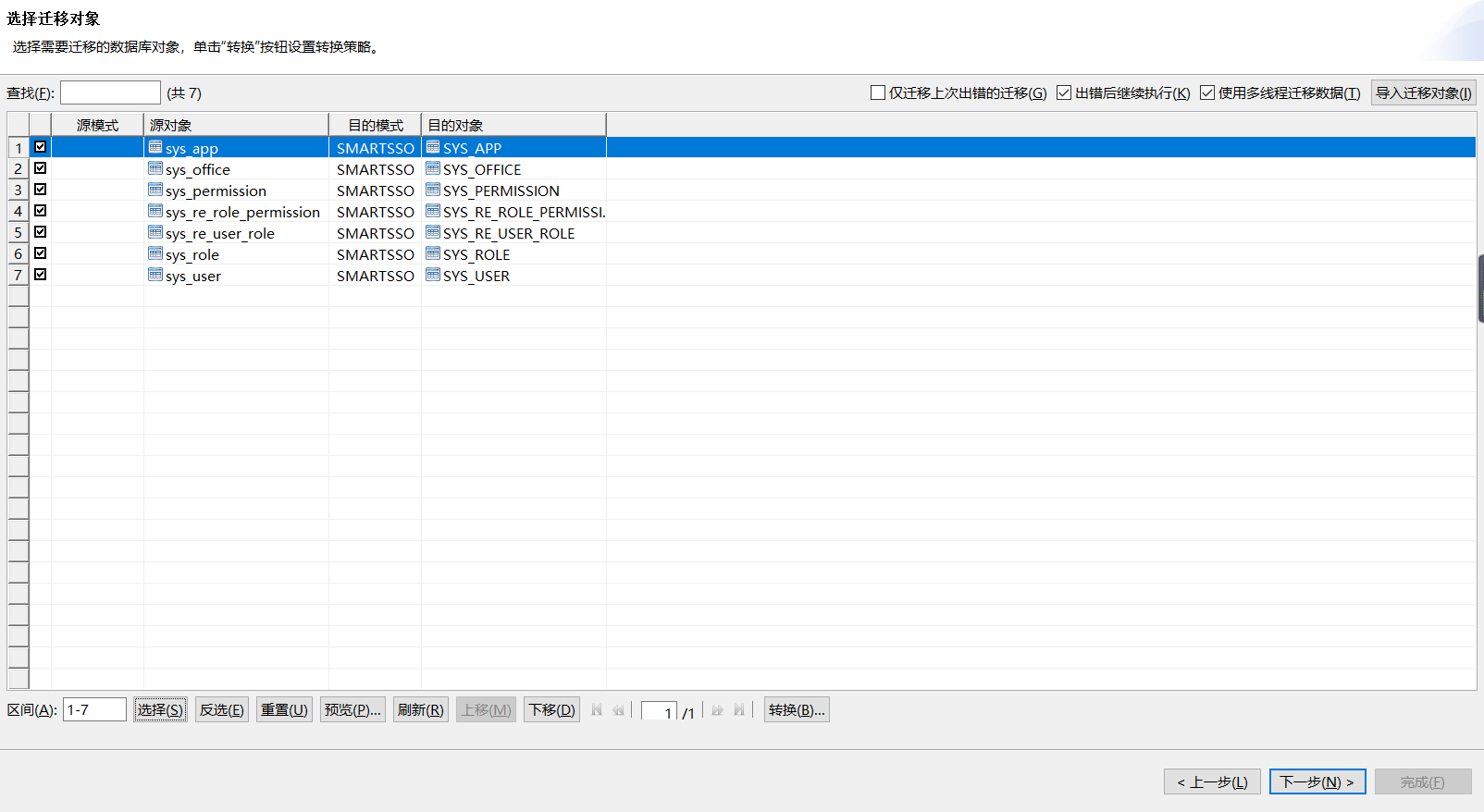Uncheck row 6 sys_role checkbox
The image size is (1484, 812).
point(41,253)
